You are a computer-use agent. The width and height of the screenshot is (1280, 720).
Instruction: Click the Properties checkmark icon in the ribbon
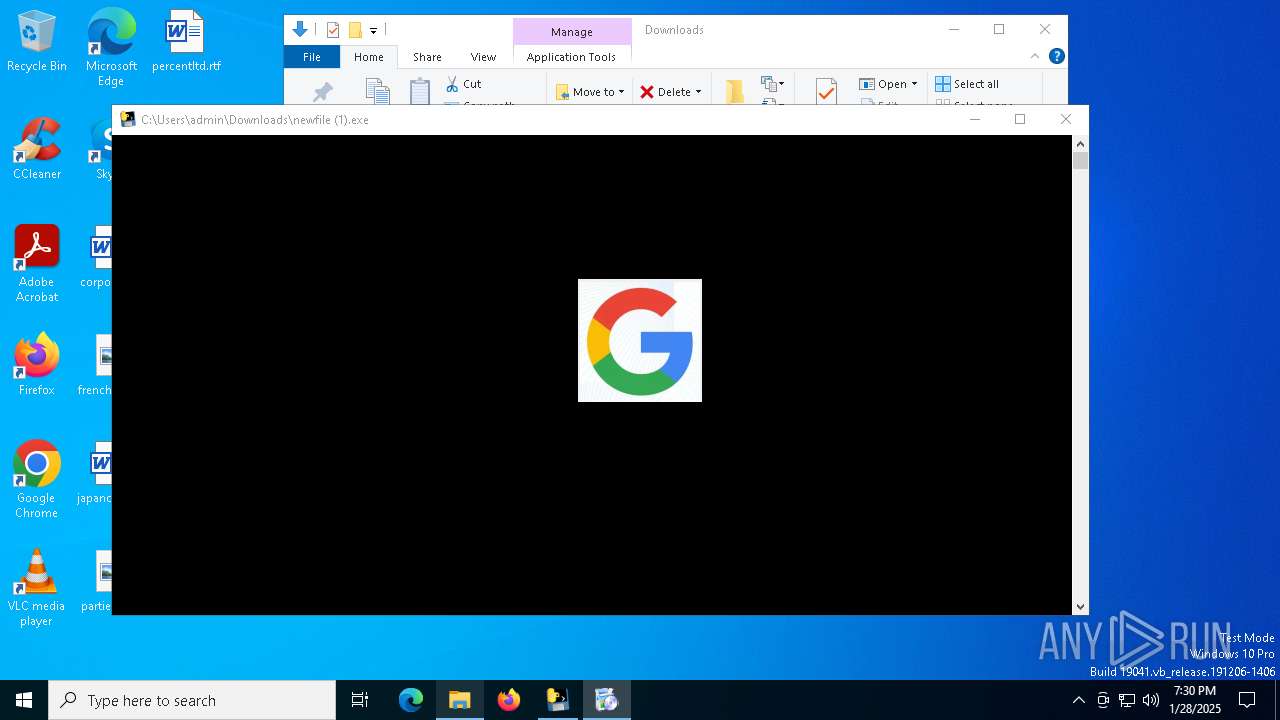point(826,92)
